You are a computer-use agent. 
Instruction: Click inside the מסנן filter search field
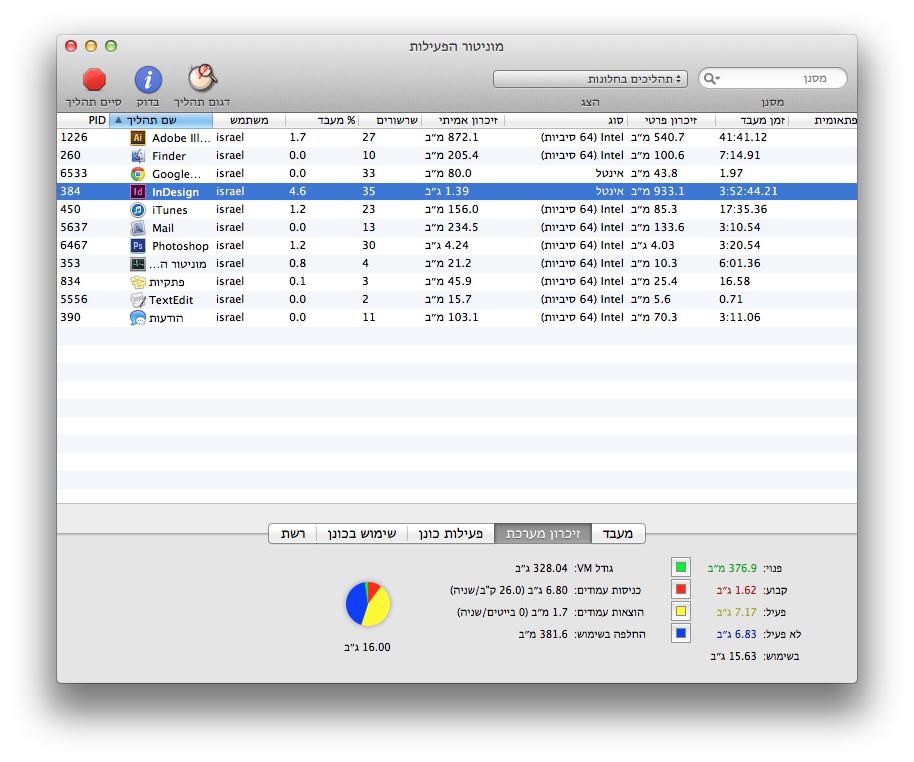click(x=773, y=78)
